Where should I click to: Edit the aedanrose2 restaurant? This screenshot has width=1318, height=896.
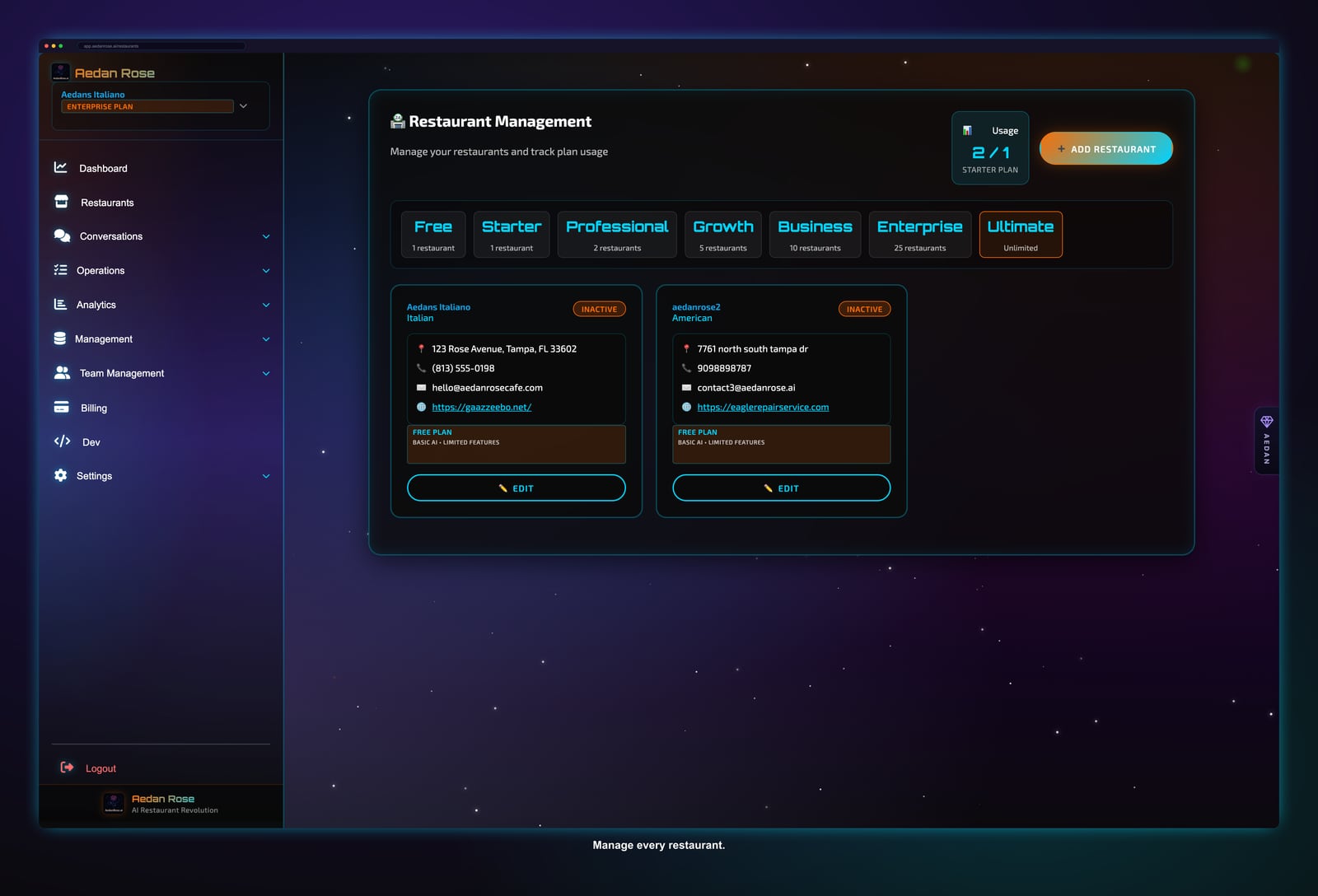[x=782, y=488]
